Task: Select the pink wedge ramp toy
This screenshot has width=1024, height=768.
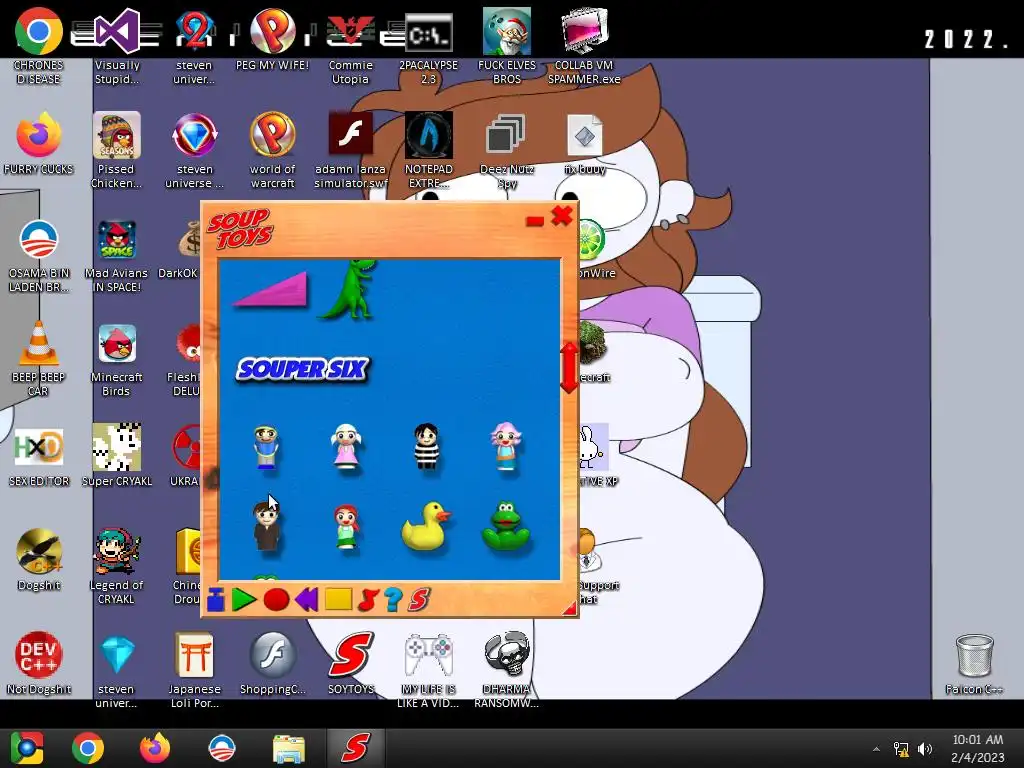Action: (x=271, y=289)
